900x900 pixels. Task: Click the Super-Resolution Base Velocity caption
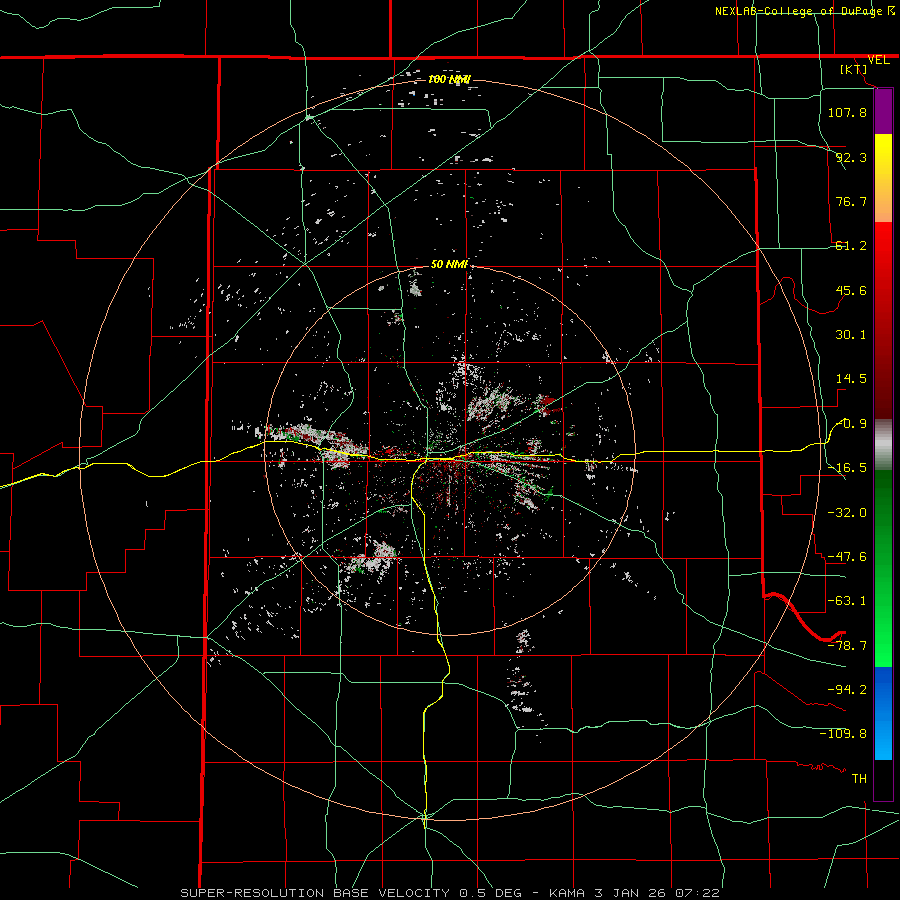coord(449,893)
